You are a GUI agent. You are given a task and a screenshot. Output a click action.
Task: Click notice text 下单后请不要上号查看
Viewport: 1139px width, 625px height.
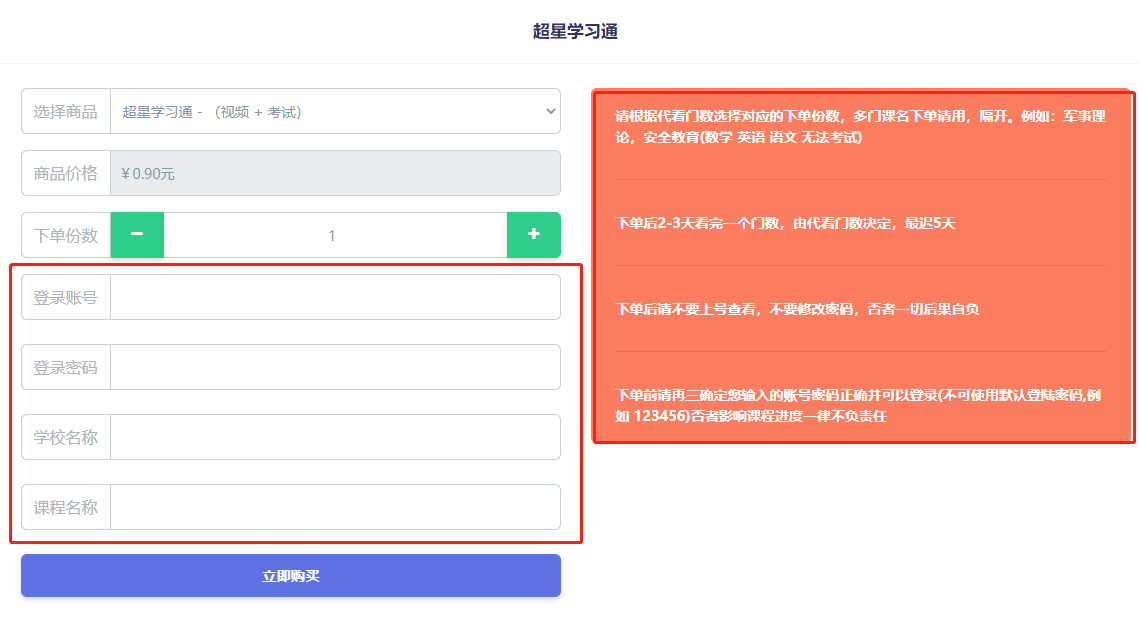coord(797,309)
